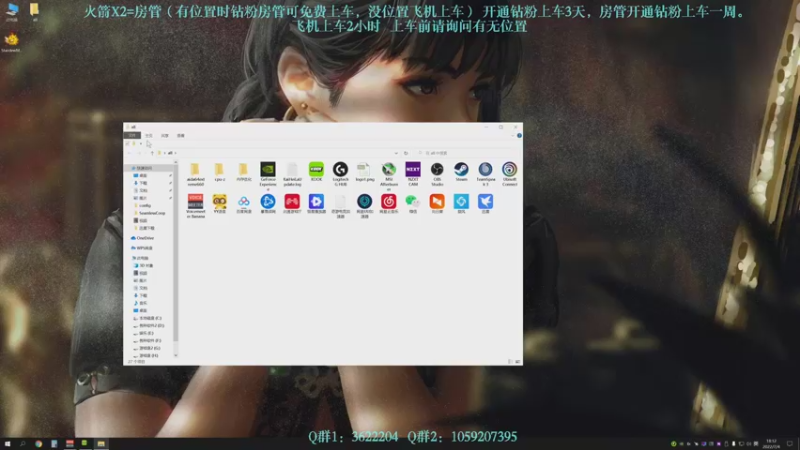Select the Baidu Netdisk shortcut
The height and width of the screenshot is (450, 800).
(x=244, y=204)
